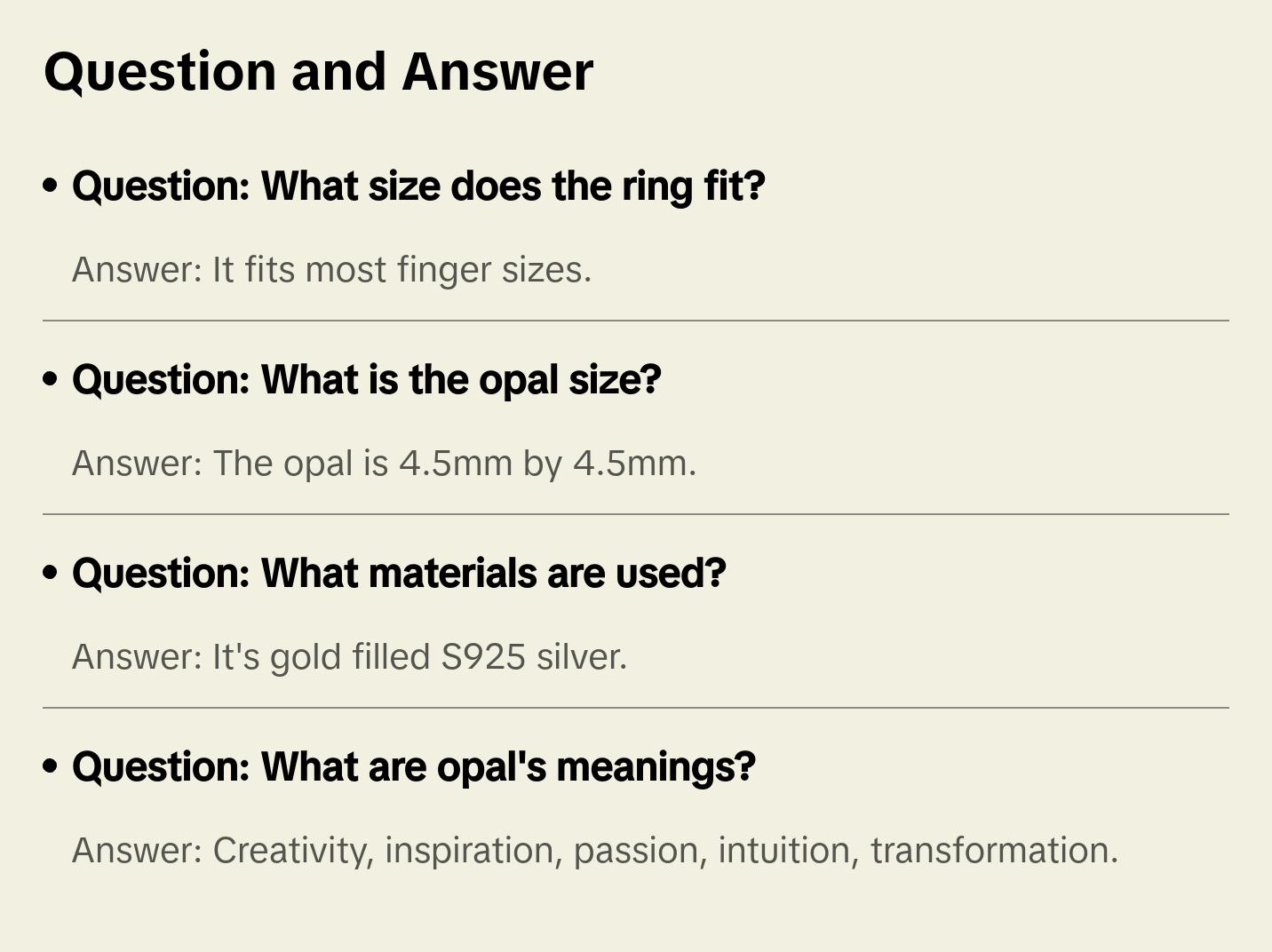This screenshot has height=952, width=1272.
Task: Select the question about ring size fit
Action: [x=418, y=186]
